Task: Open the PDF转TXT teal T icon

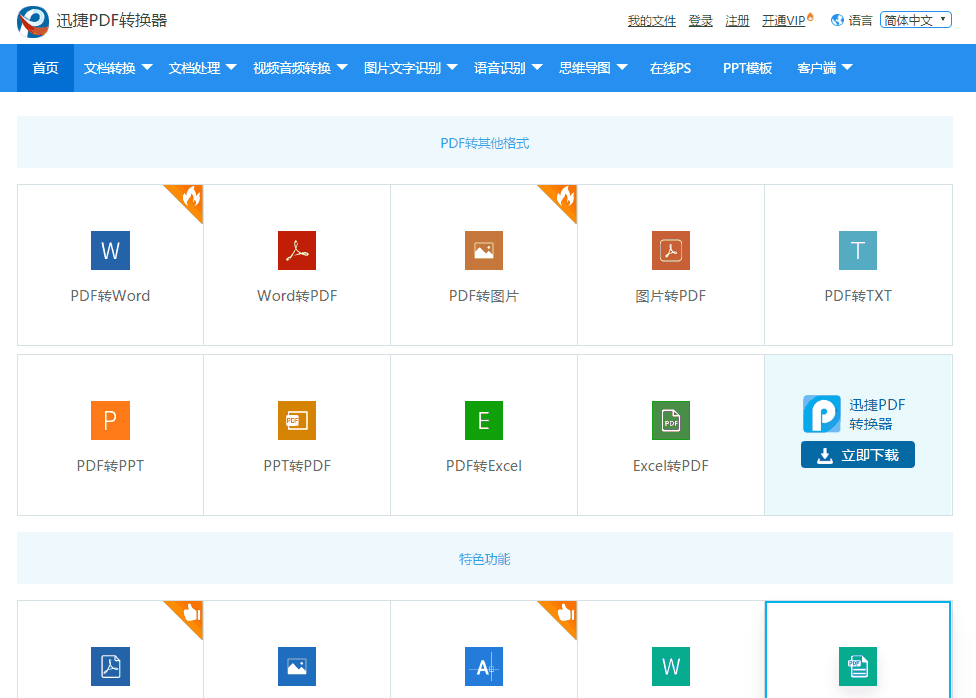Action: (x=858, y=250)
